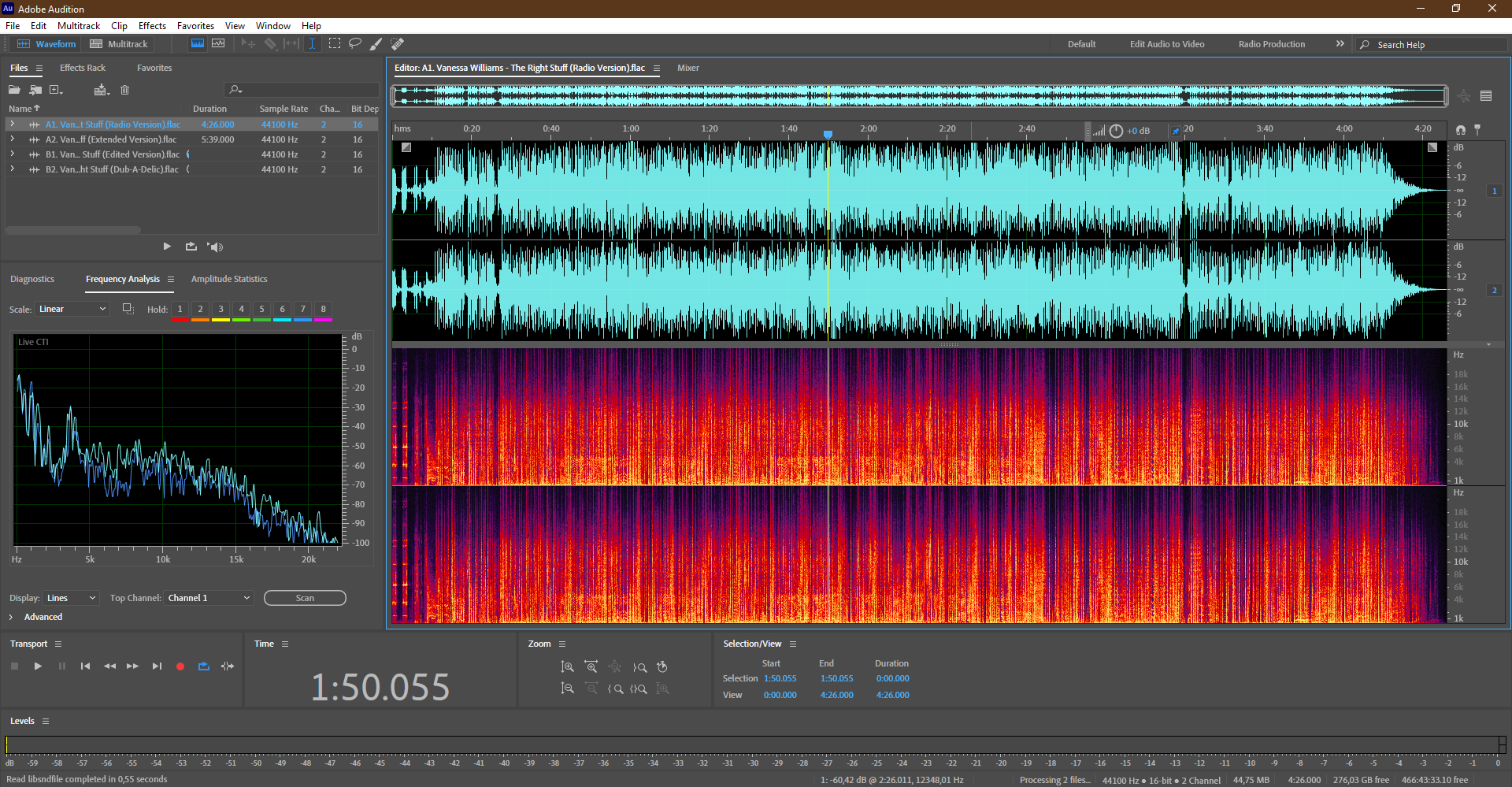Open the Multitrack menu
1512x787 pixels.
click(78, 26)
